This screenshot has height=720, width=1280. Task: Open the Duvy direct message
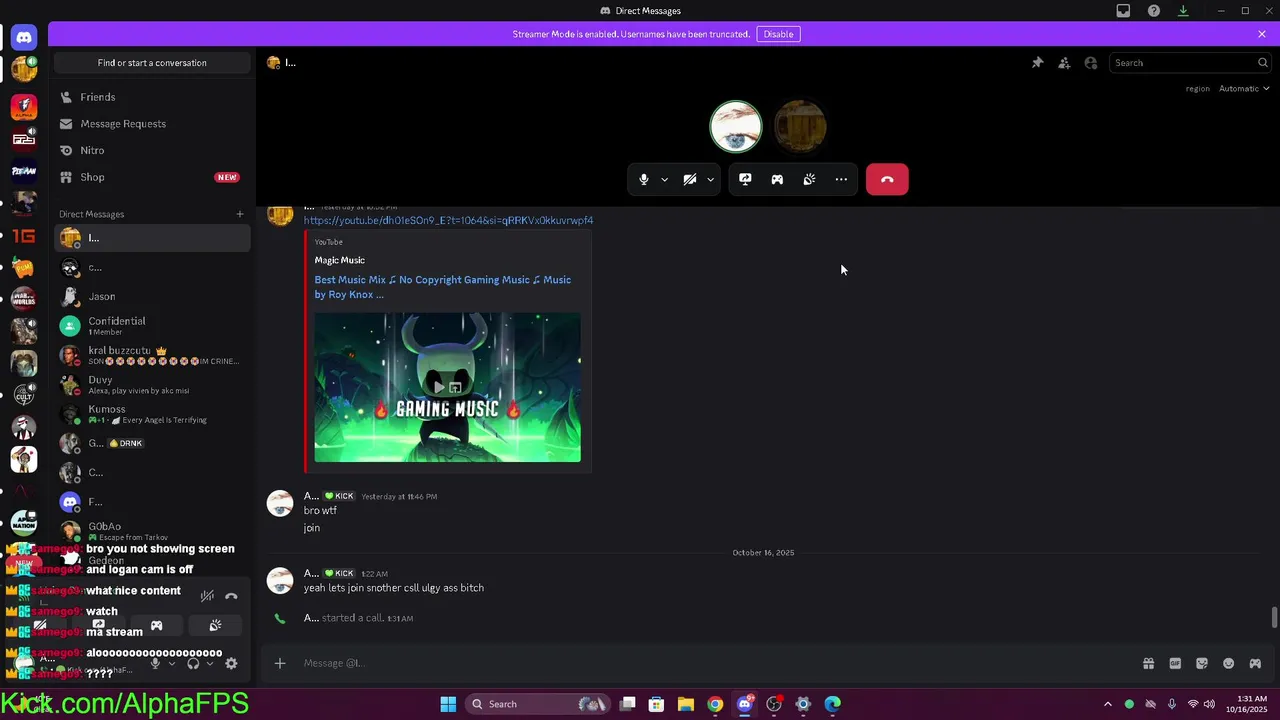(152, 385)
